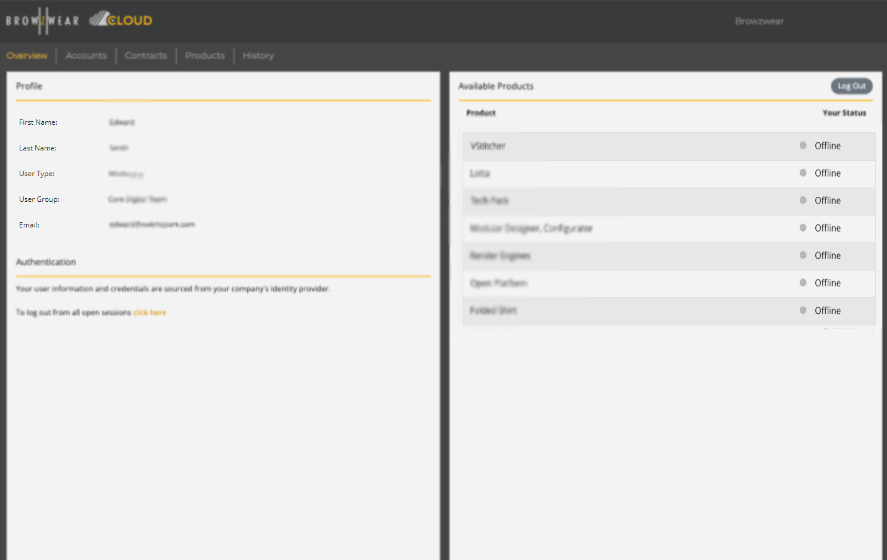Select the Open Platform product row

(669, 283)
